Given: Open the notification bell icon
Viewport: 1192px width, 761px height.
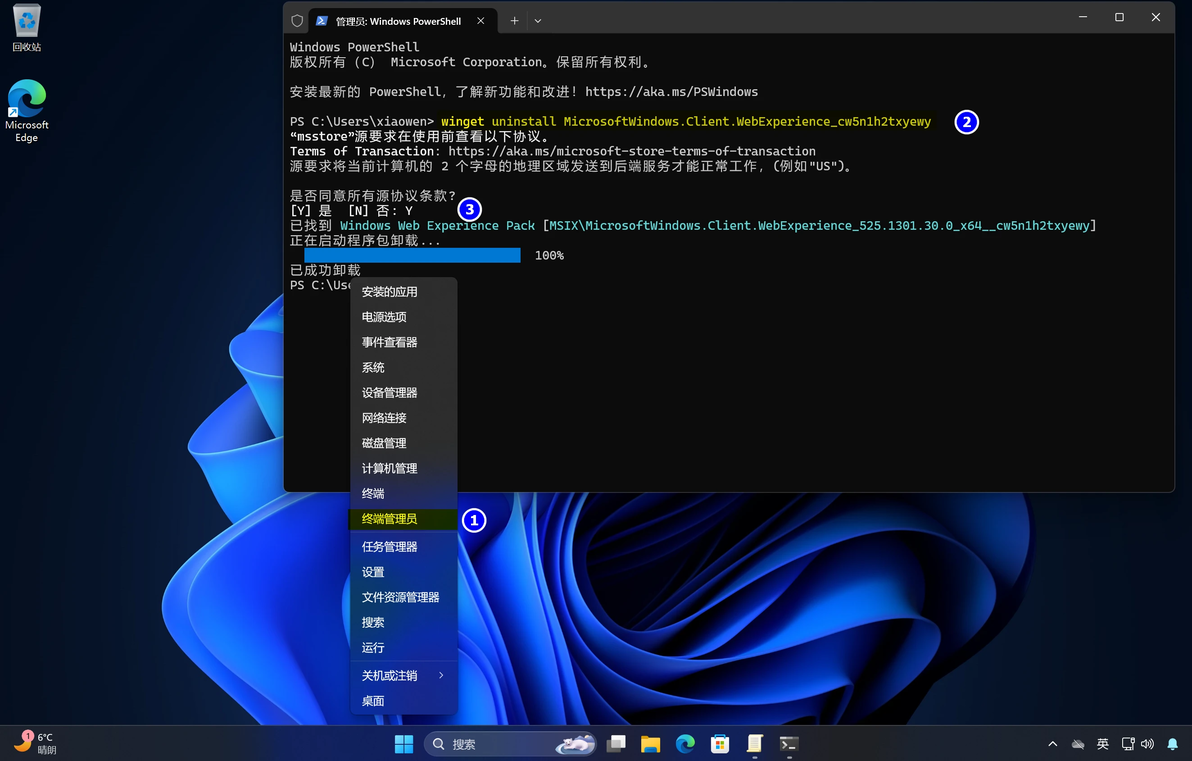Looking at the screenshot, I should click(x=1172, y=744).
